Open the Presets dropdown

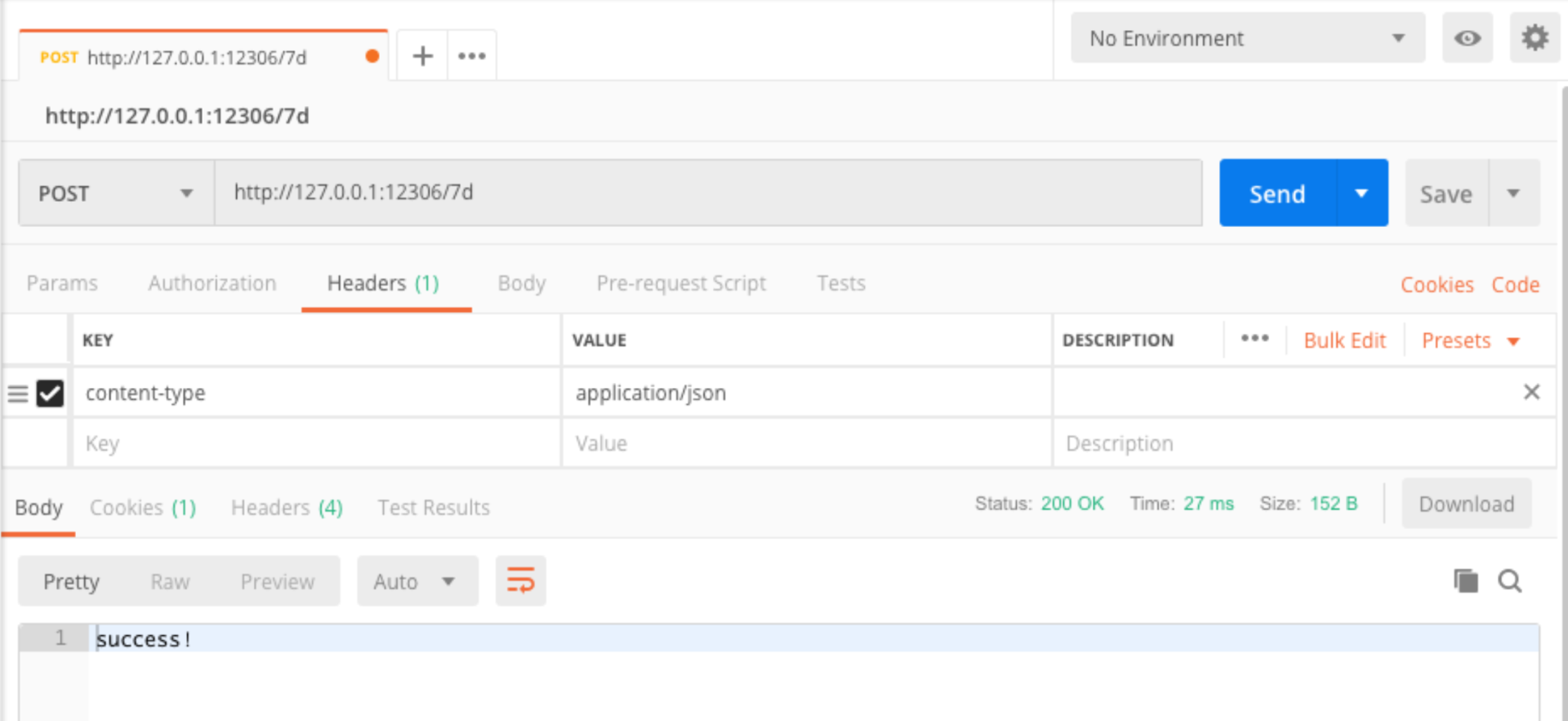pos(1470,340)
